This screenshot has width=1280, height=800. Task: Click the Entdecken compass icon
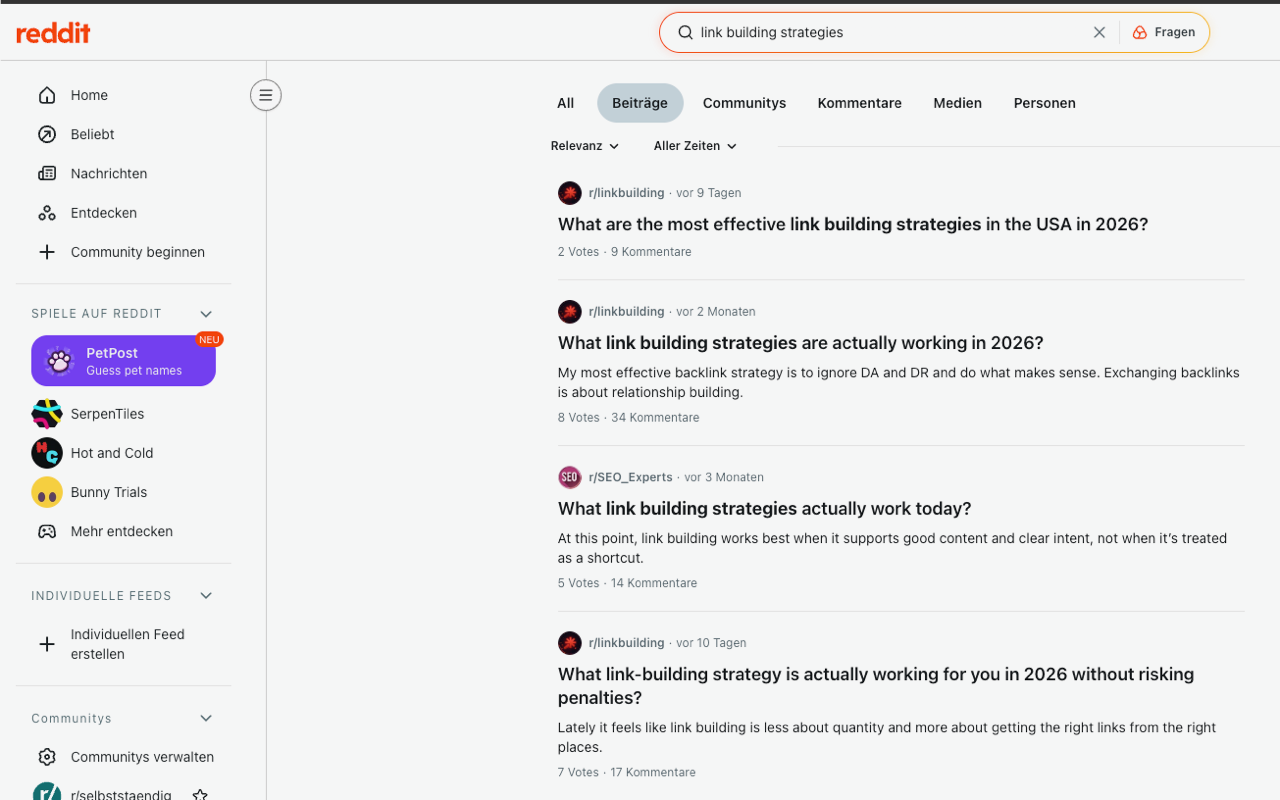pyautogui.click(x=47, y=212)
